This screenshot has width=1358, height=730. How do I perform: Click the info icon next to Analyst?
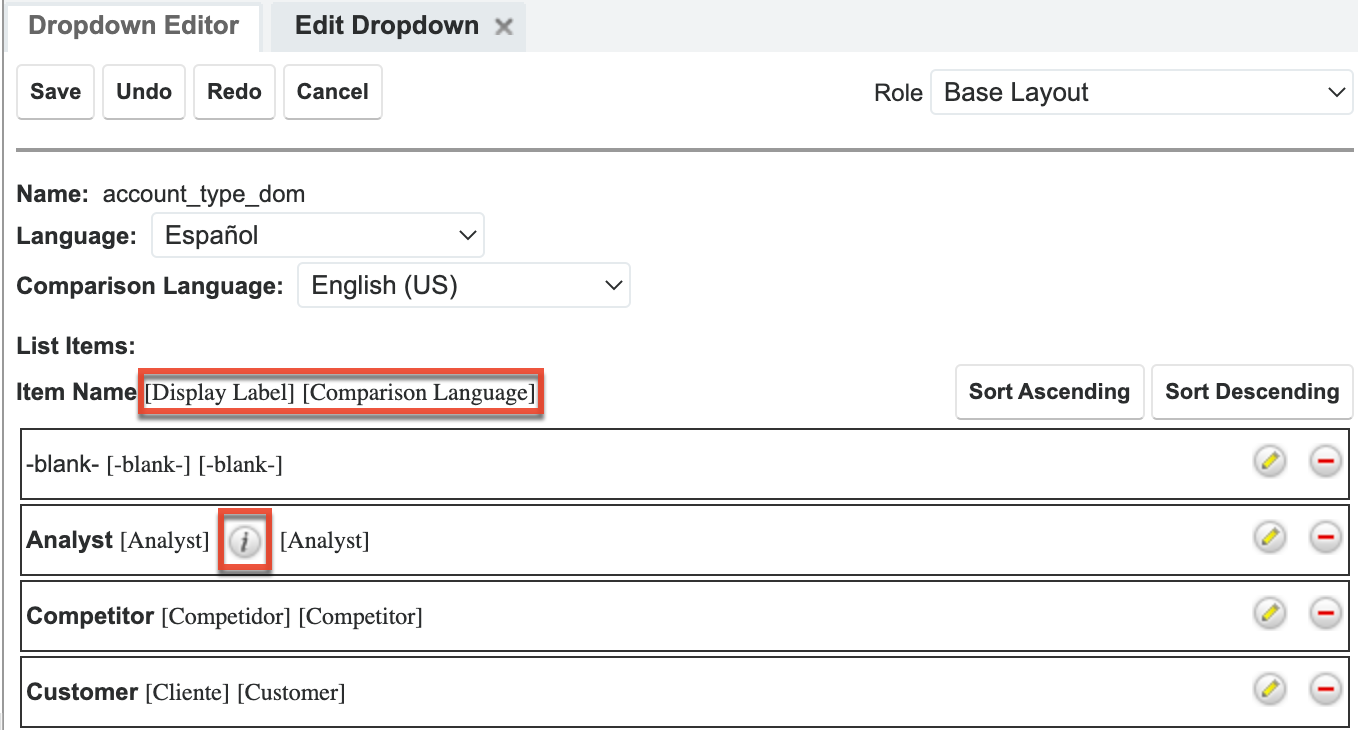point(244,539)
